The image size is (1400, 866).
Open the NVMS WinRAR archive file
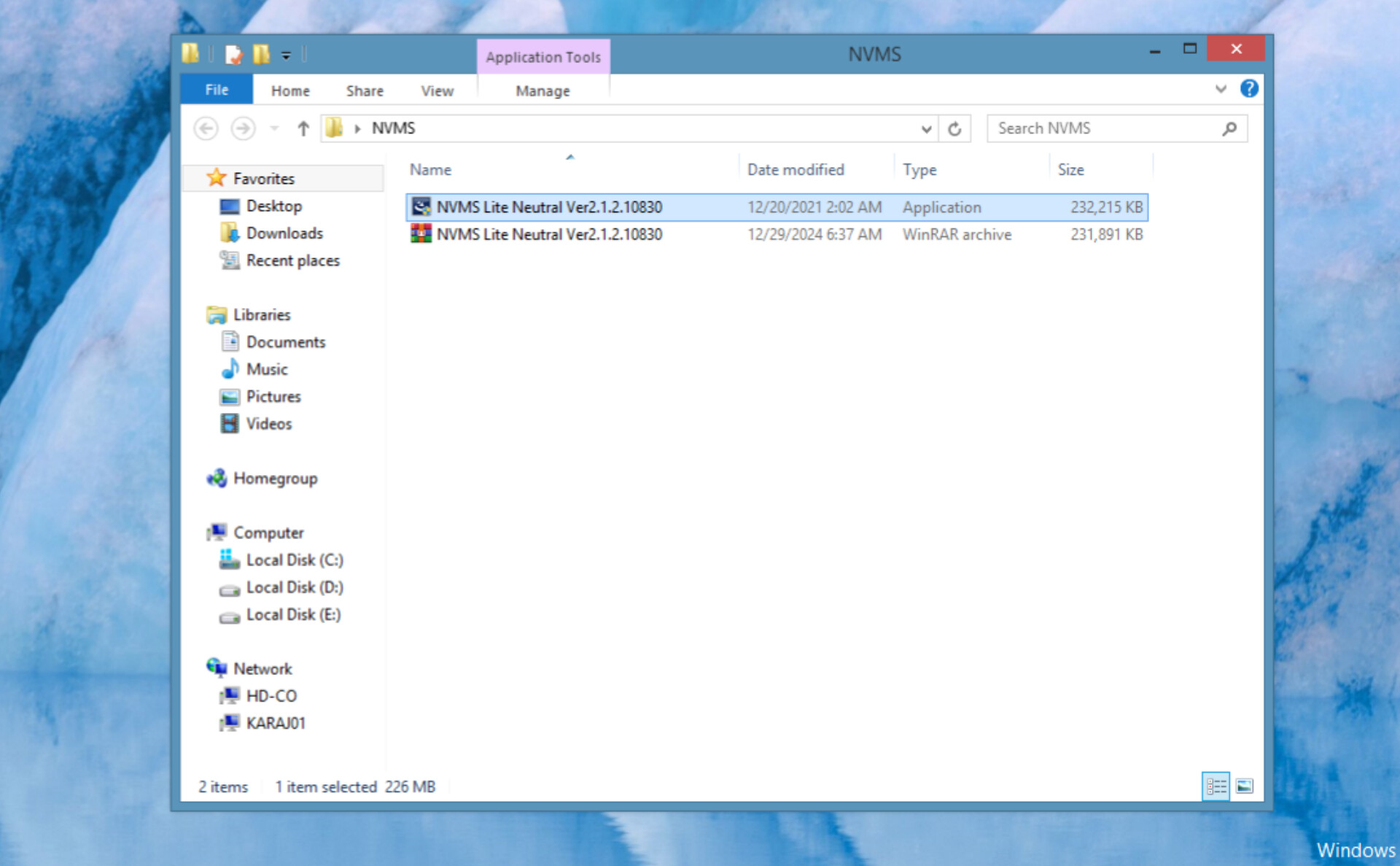click(549, 235)
